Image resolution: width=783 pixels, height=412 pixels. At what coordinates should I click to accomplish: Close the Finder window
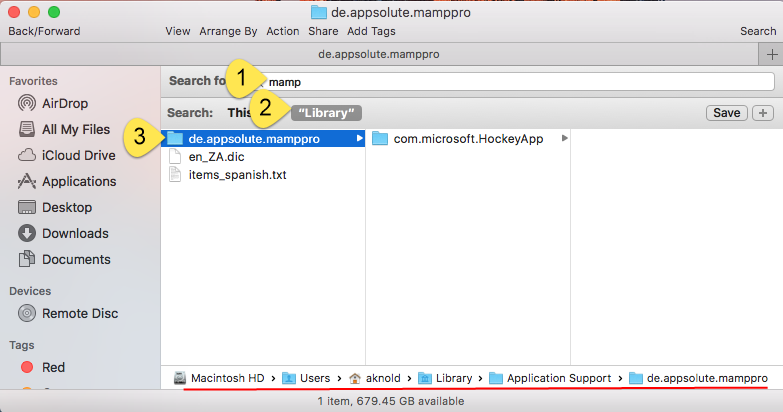point(14,12)
